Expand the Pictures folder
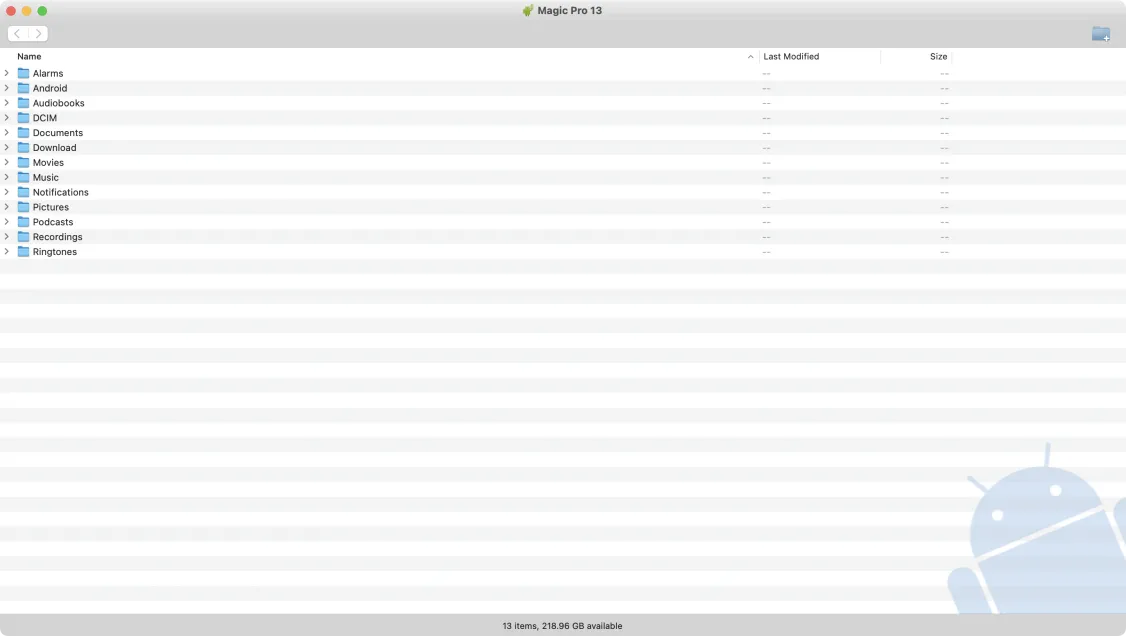 [x=6, y=207]
